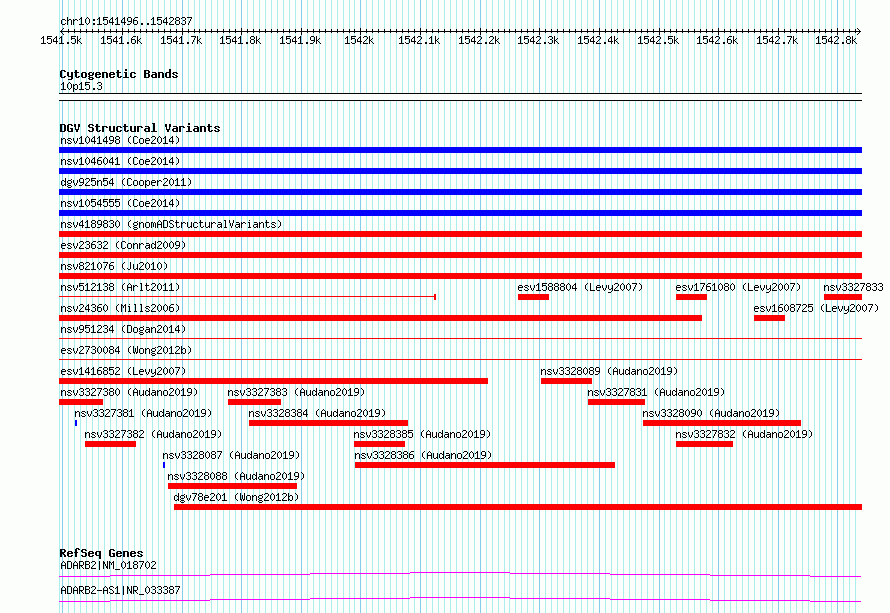The height and width of the screenshot is (613, 890).
Task: Select nsv3328385 (Audano2019) variant
Action: pyautogui.click(x=422, y=434)
